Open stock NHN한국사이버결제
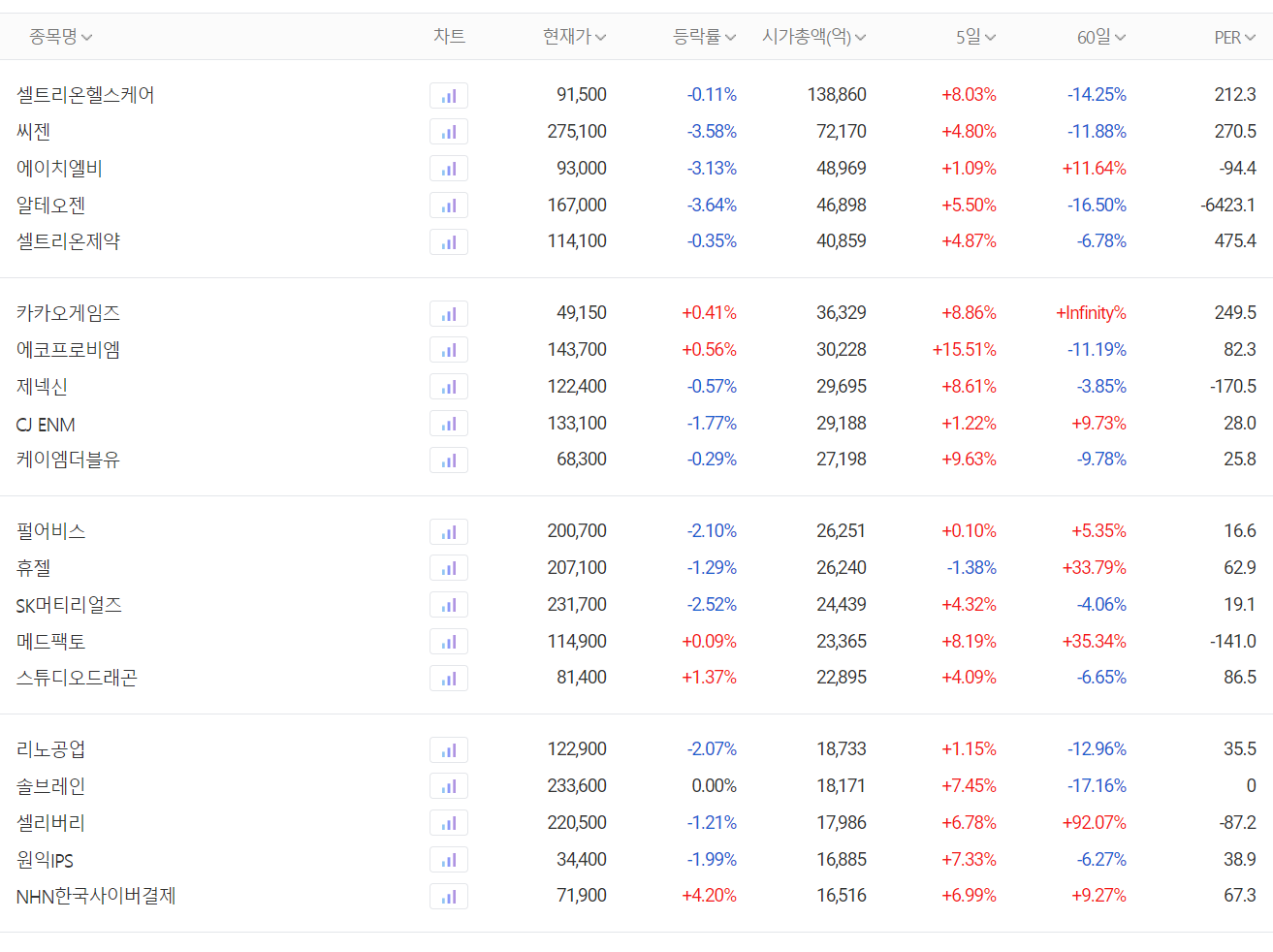1273x952 pixels. point(96,896)
